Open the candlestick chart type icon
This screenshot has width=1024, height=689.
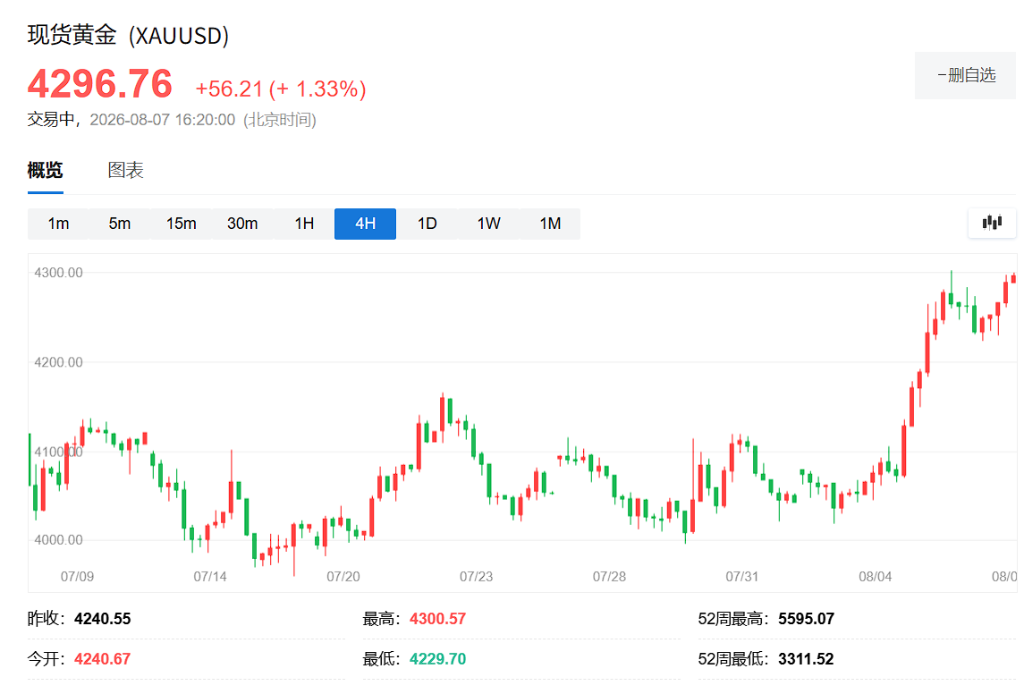pyautogui.click(x=991, y=223)
